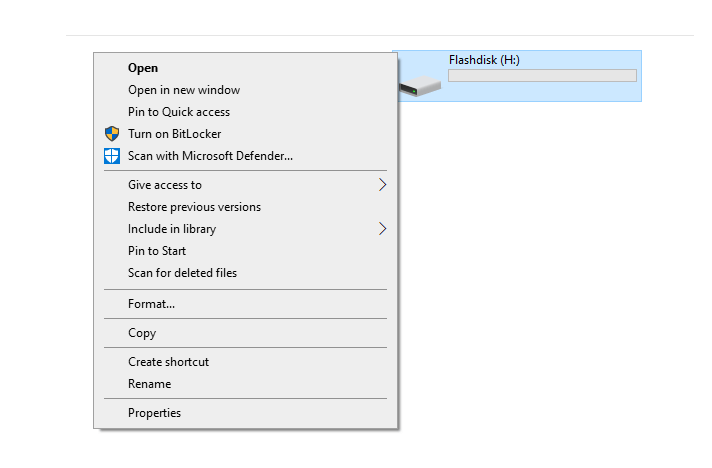Screen dimensions: 712x468
Task: Click the Flashdisk capacity bar
Action: (x=542, y=75)
